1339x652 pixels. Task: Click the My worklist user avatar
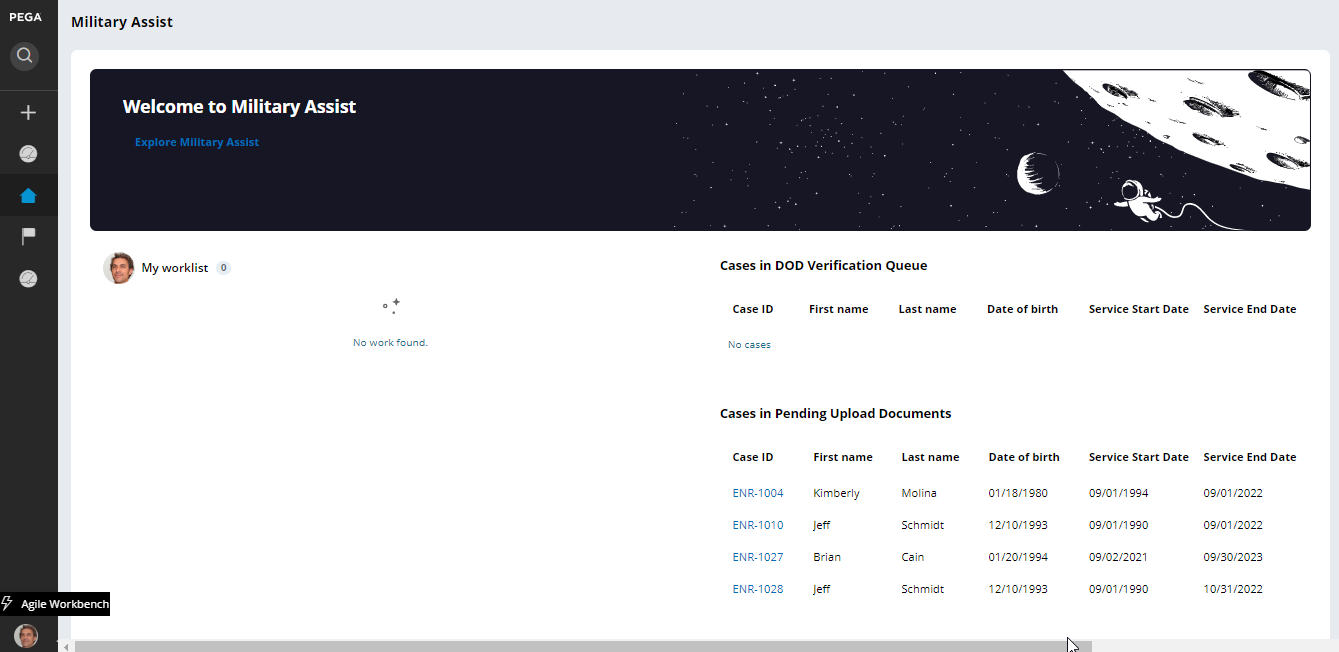[x=119, y=268]
